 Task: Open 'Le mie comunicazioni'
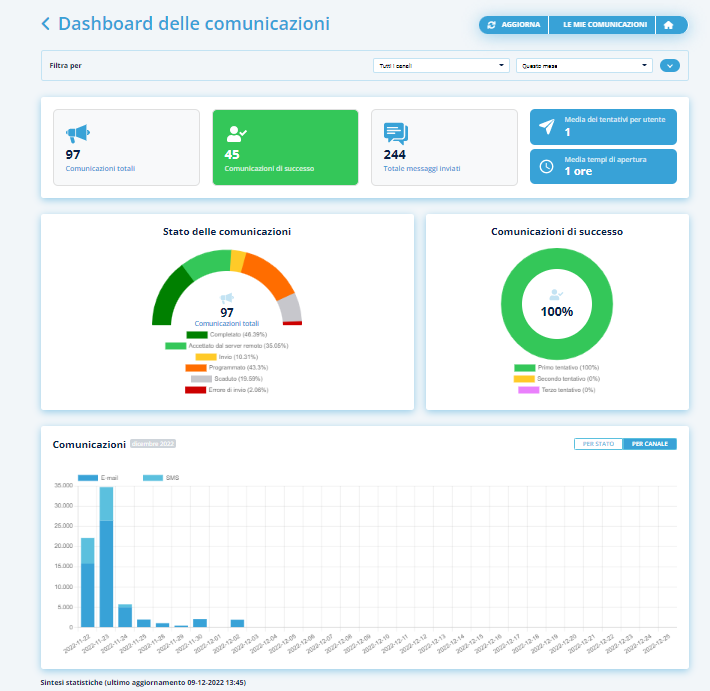click(604, 25)
